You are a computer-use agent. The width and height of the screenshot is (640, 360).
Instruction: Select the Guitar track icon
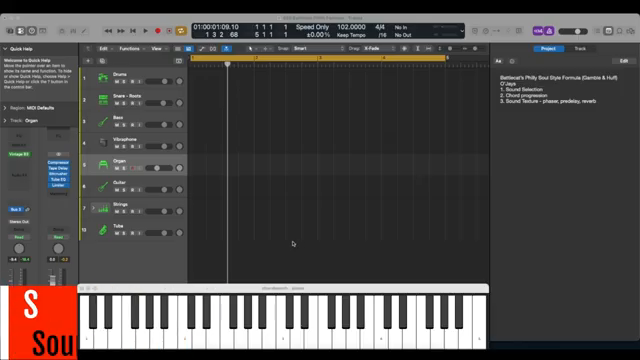(x=103, y=186)
